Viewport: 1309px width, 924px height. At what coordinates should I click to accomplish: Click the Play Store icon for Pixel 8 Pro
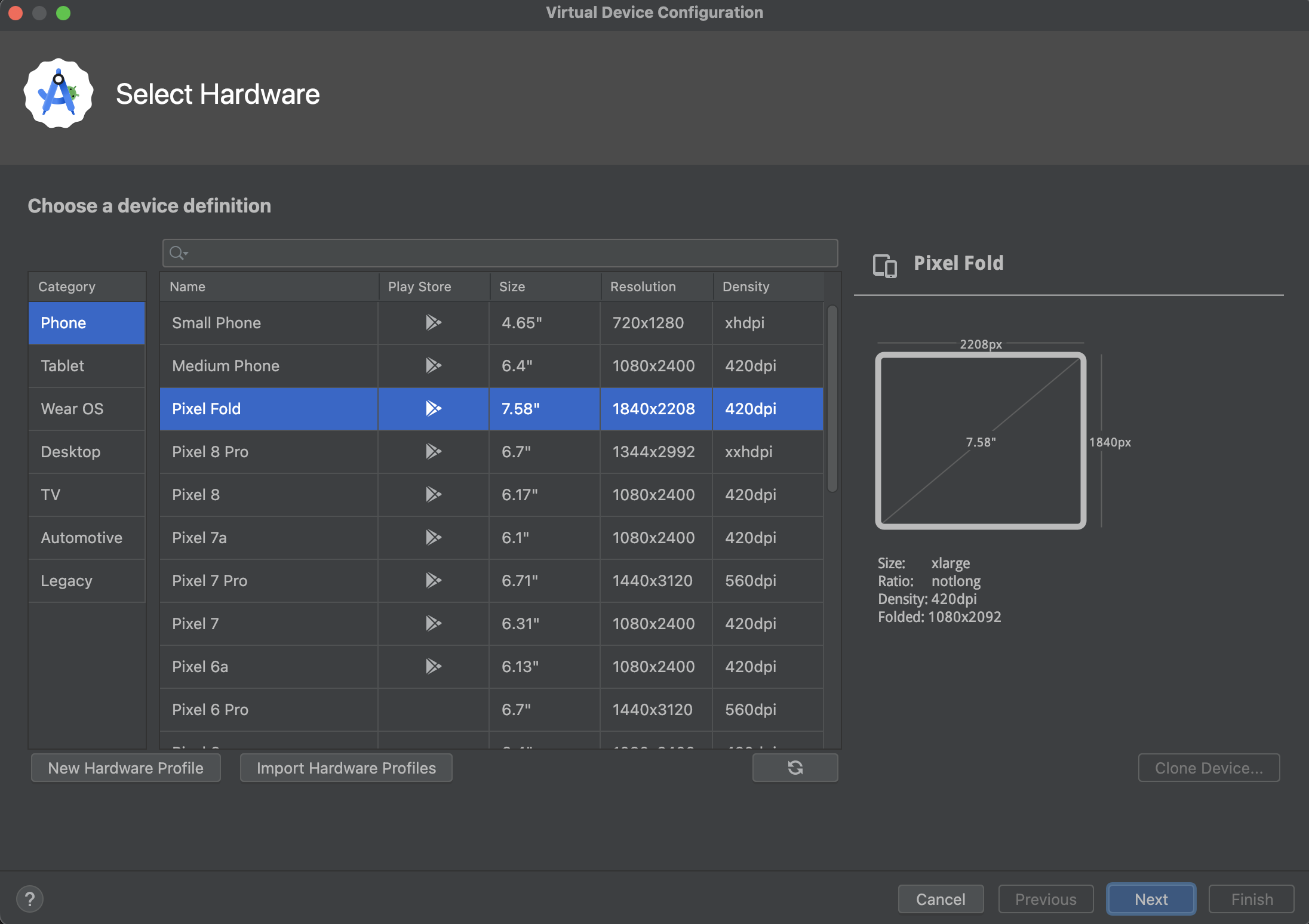[432, 451]
